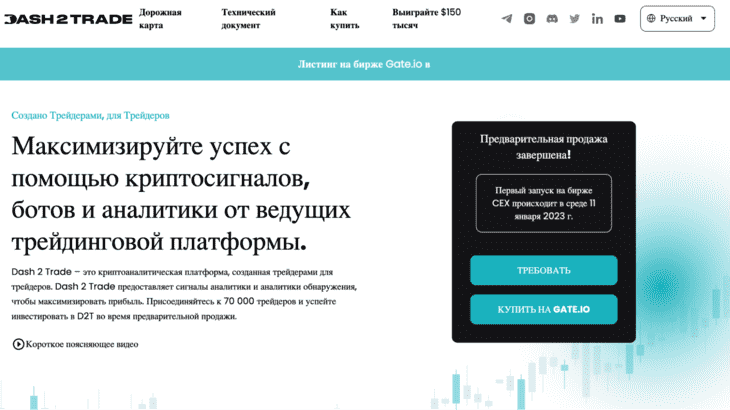Click the Dash 2 Trade logo
Viewport: 730px width, 410px height.
tap(68, 19)
